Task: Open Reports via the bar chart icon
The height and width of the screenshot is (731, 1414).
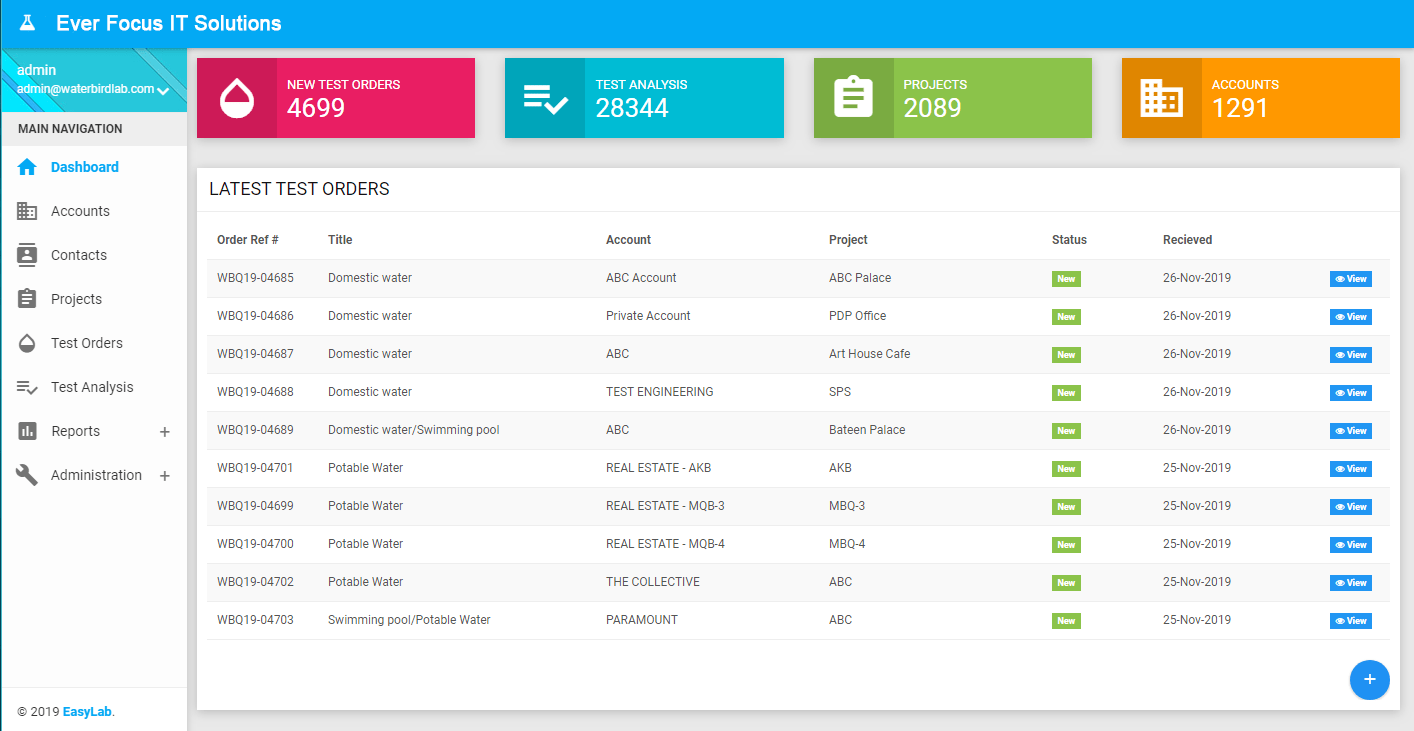Action: coord(26,430)
